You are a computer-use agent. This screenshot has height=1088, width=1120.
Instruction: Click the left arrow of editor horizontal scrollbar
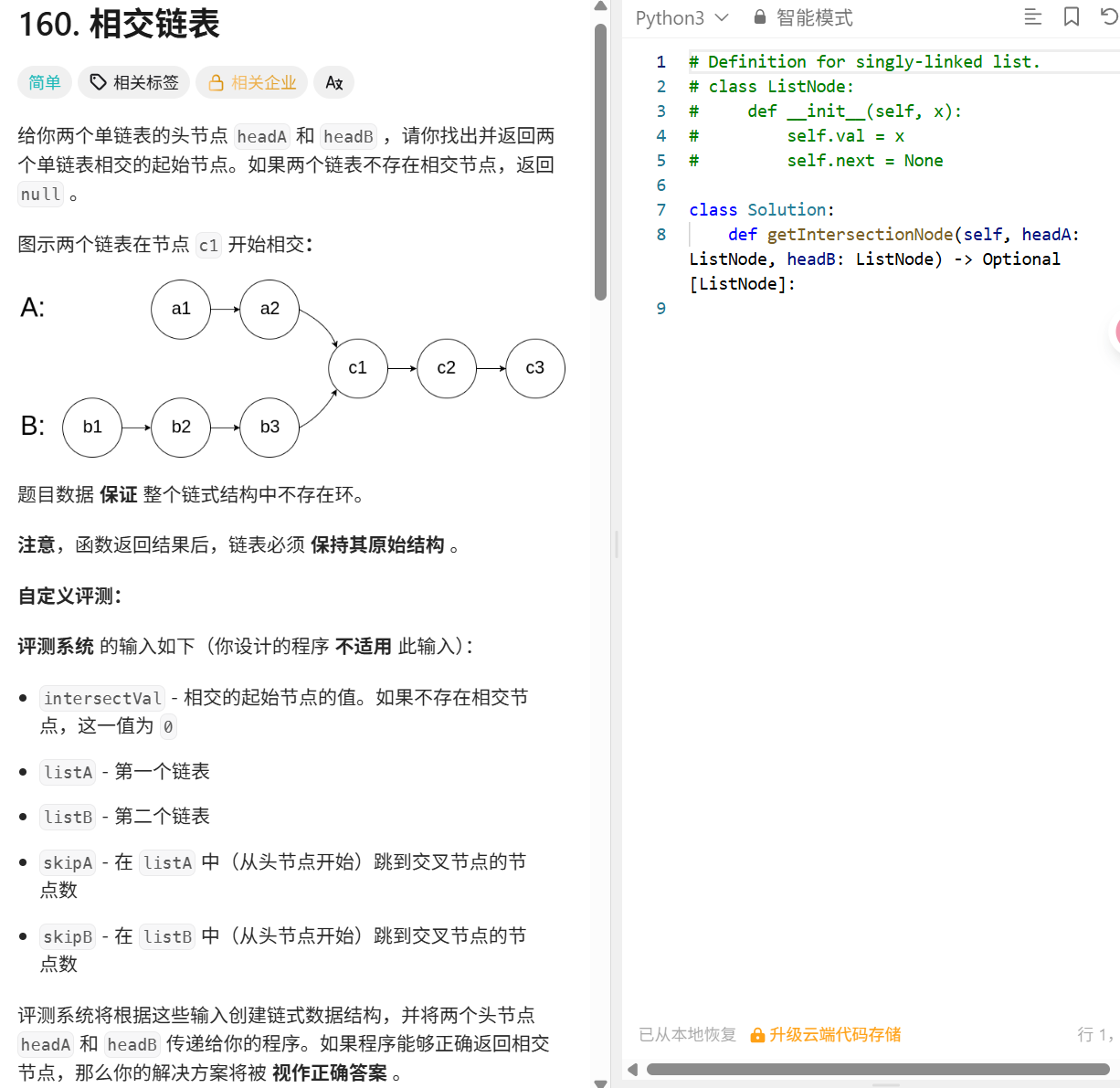(632, 1070)
